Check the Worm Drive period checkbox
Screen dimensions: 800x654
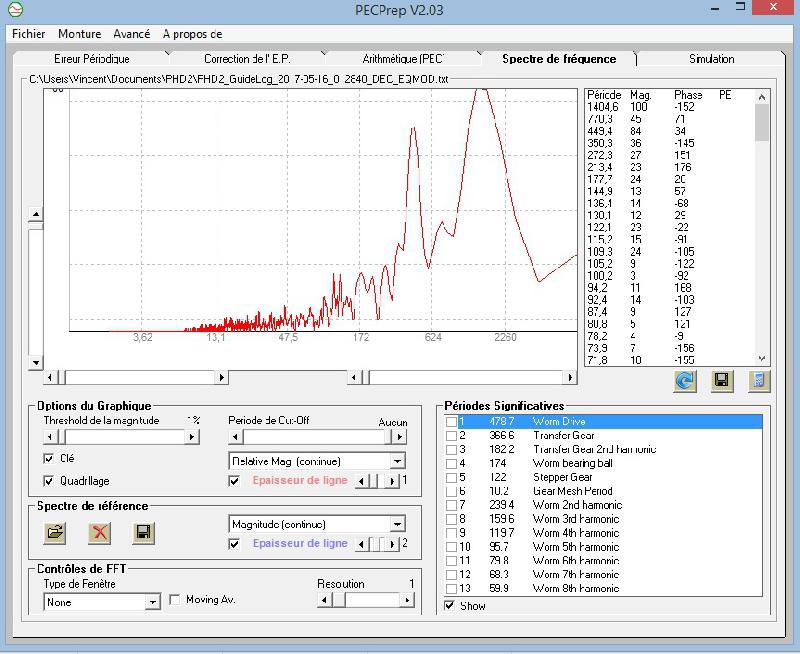coord(451,422)
